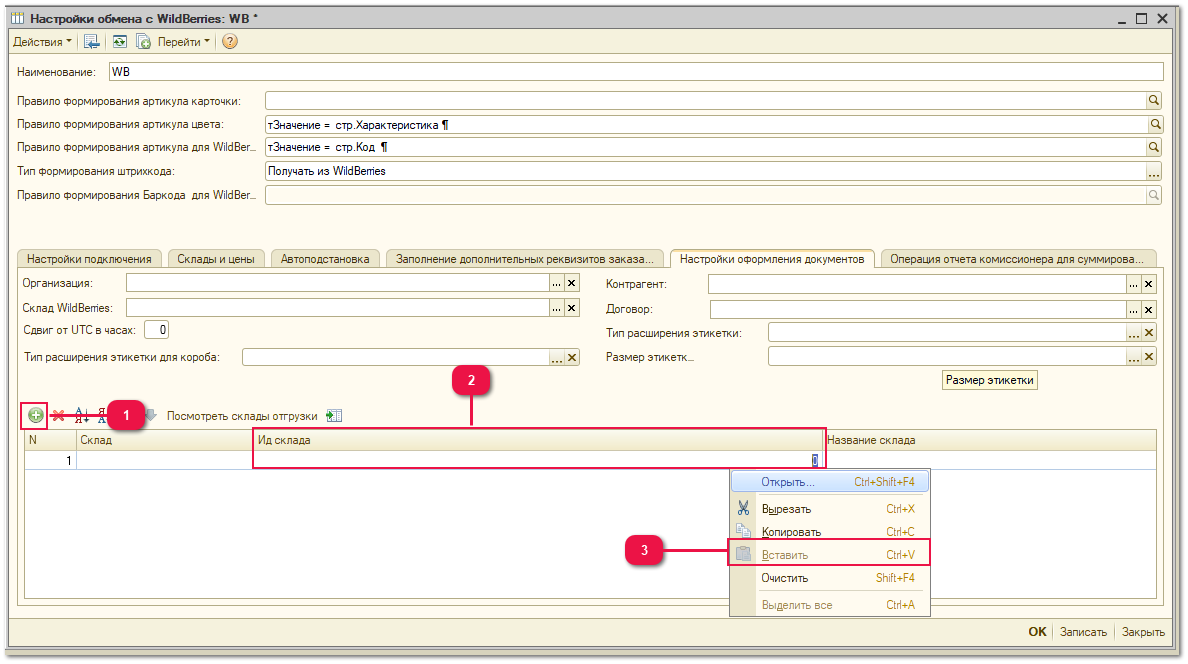Choose Вставить from context menu

coord(830,555)
